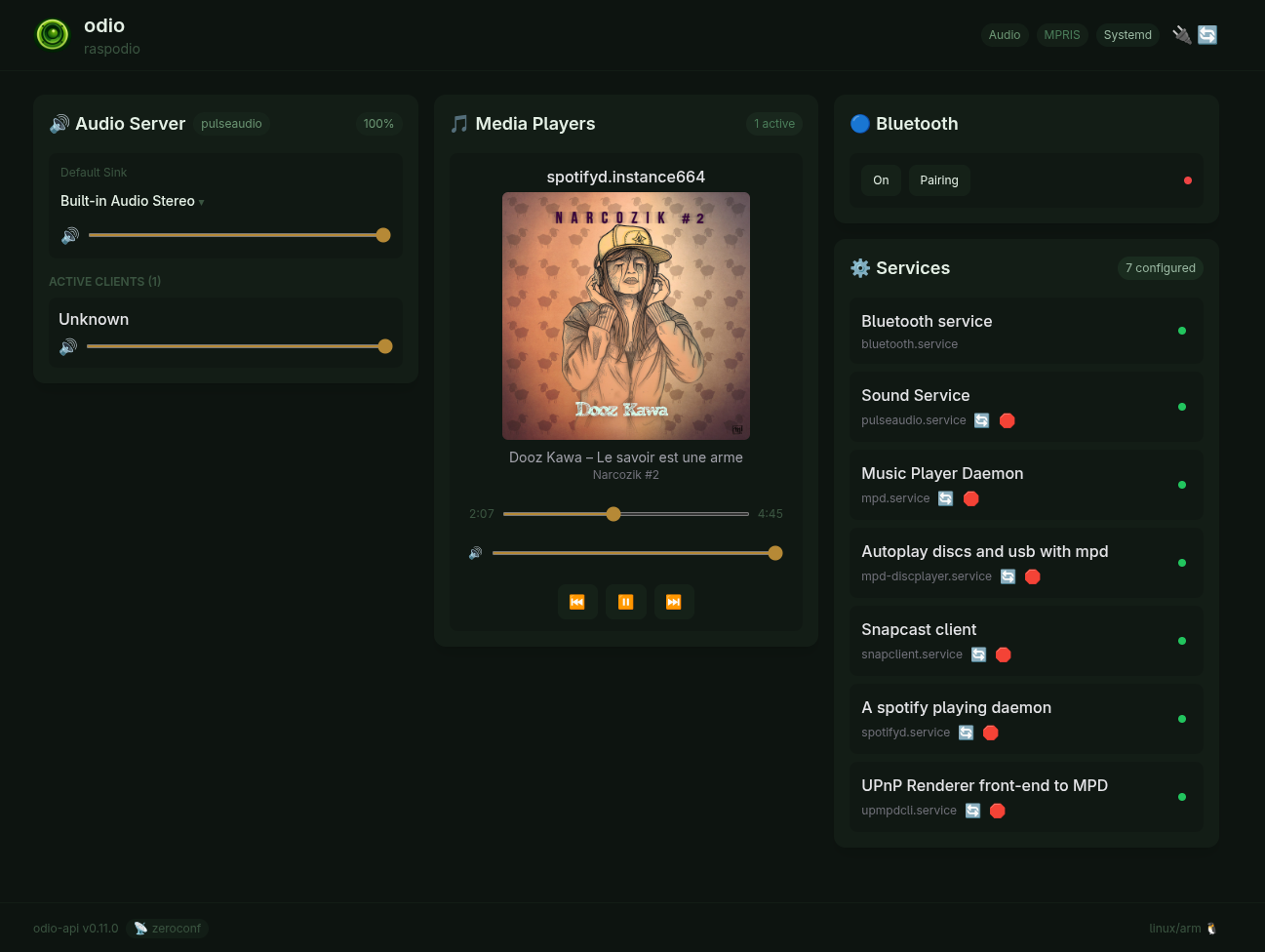Expand the spotifyd.instance664 player header
The height and width of the screenshot is (952, 1265).
pos(625,177)
